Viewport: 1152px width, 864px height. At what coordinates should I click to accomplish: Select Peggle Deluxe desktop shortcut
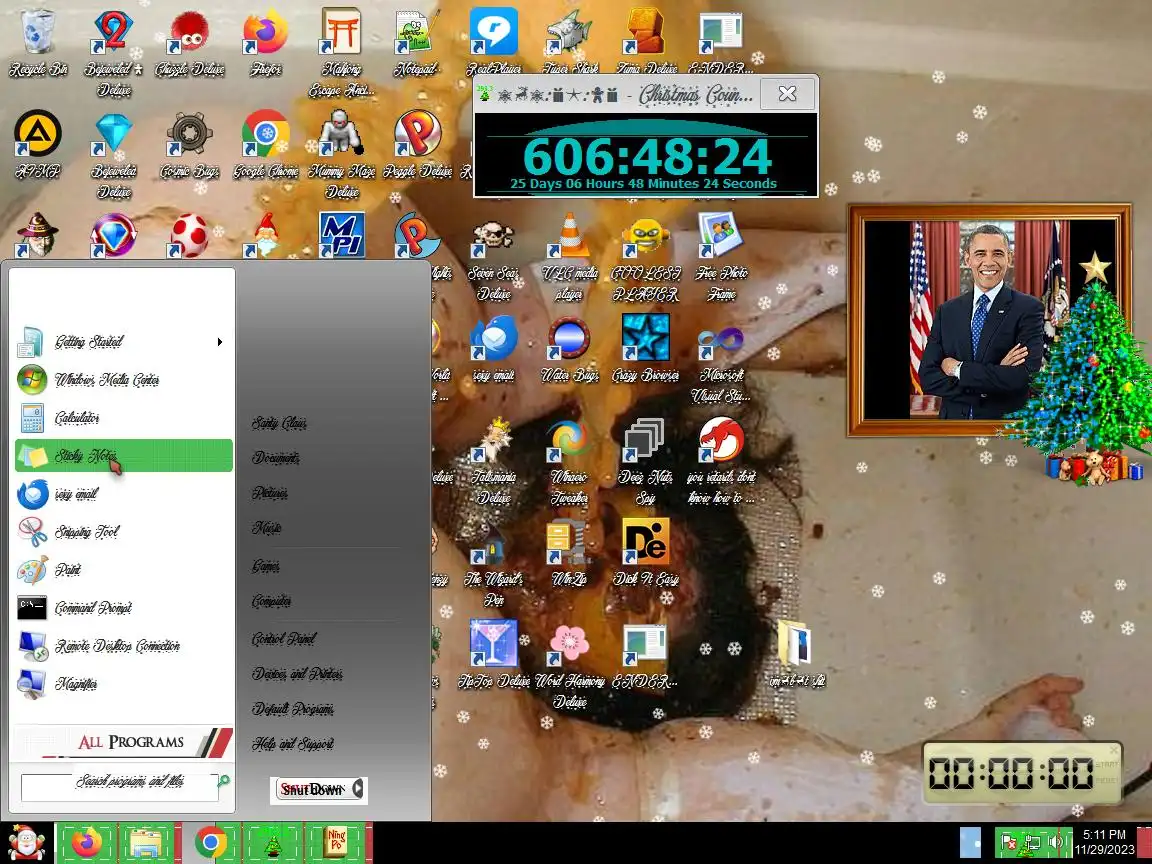417,145
